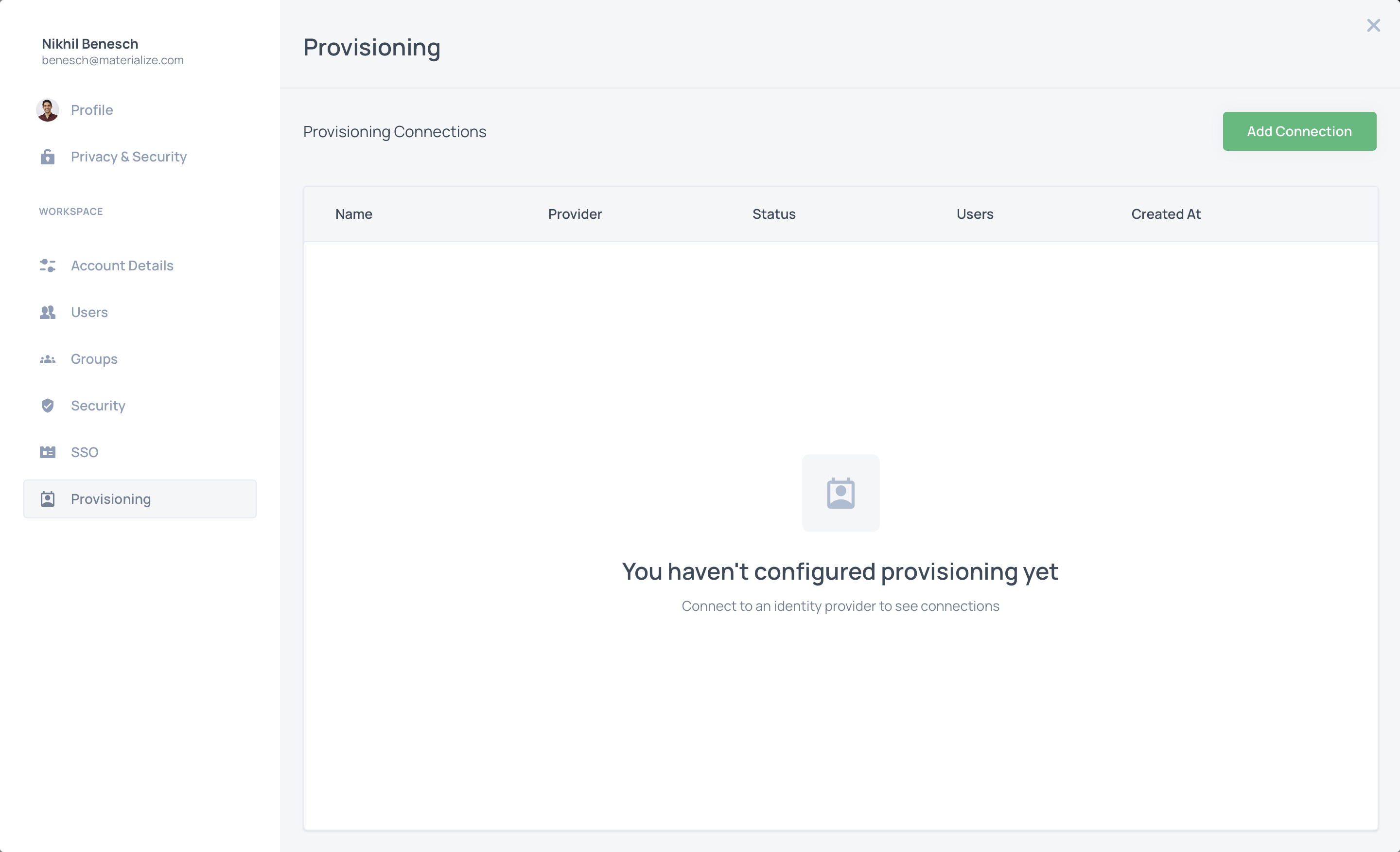Viewport: 1400px width, 852px height.
Task: Click the Privacy & Security lock icon
Action: pyautogui.click(x=48, y=157)
